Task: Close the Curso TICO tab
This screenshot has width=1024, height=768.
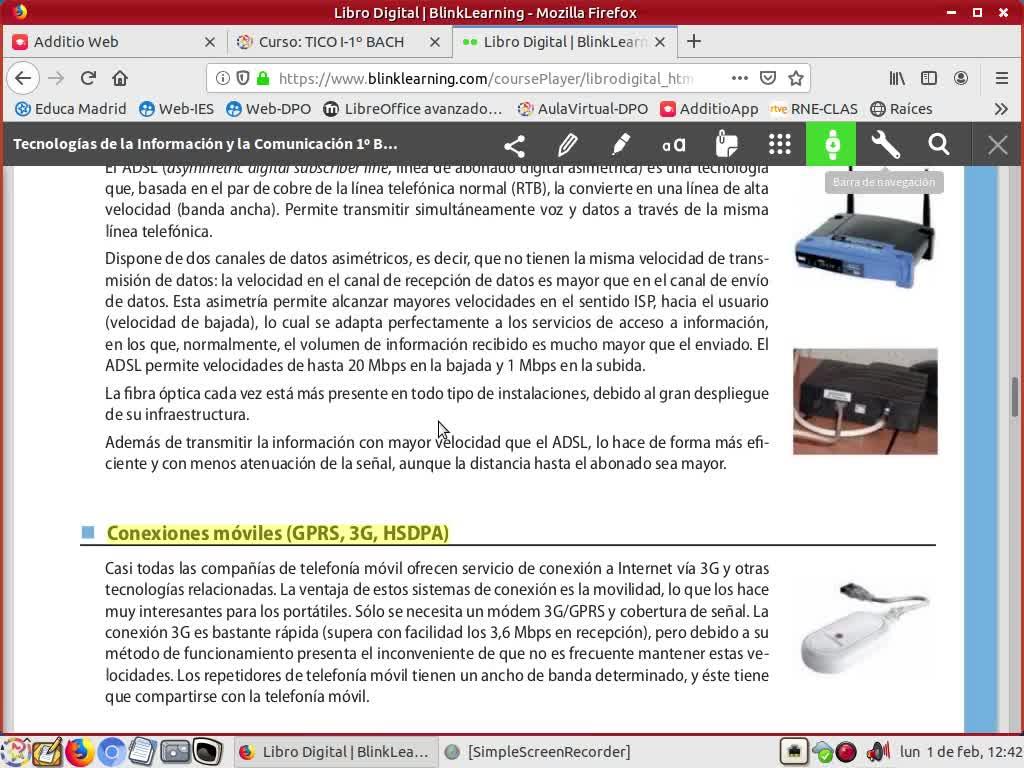Action: (x=435, y=42)
